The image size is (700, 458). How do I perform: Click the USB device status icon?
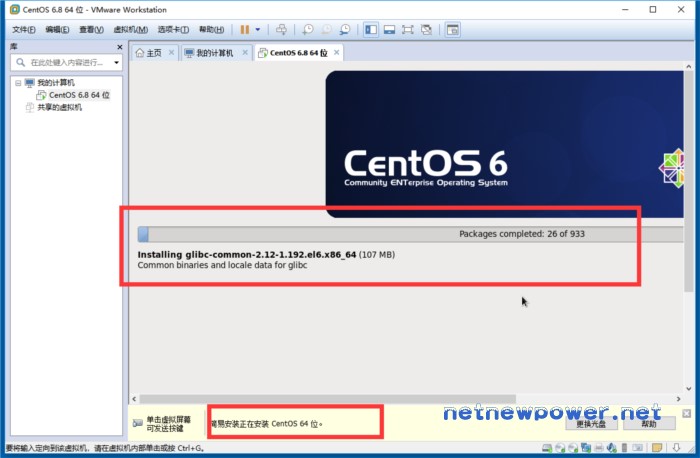point(625,448)
